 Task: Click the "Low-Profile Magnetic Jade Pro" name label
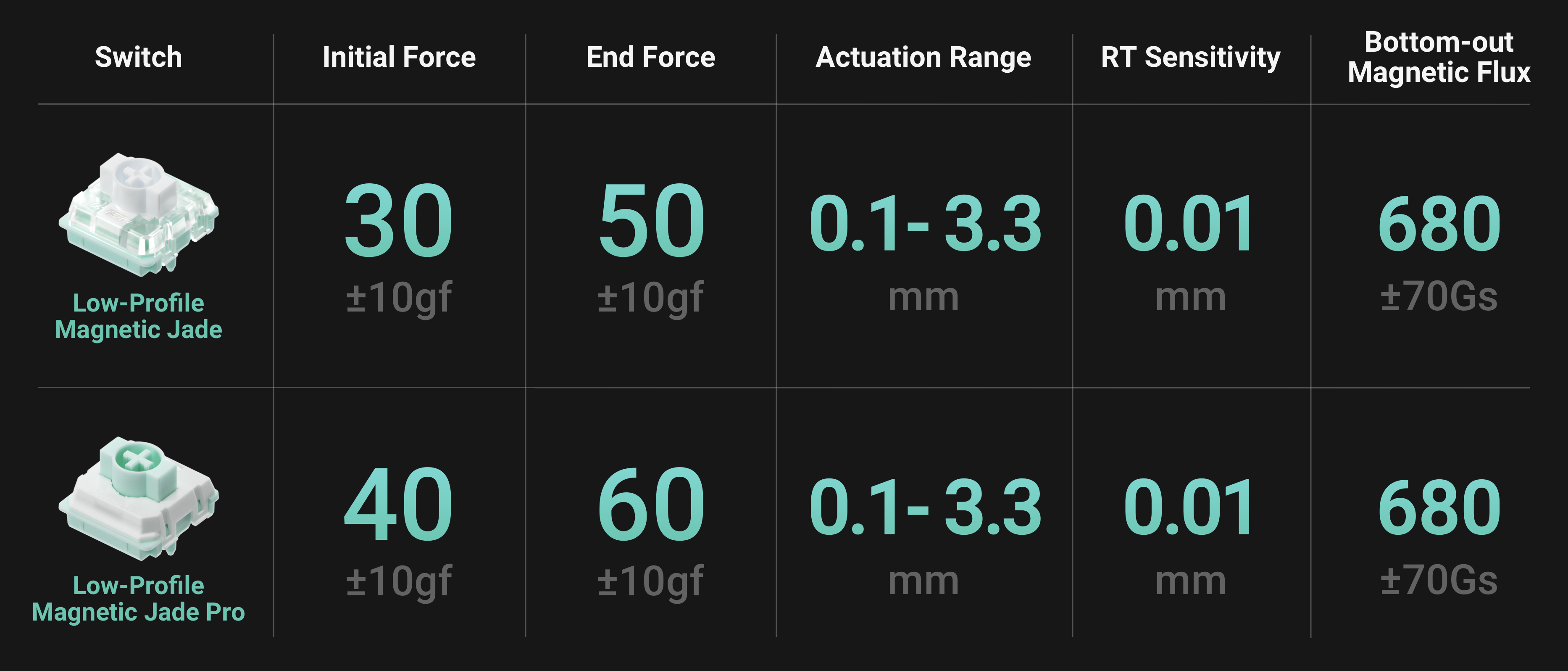(x=138, y=599)
